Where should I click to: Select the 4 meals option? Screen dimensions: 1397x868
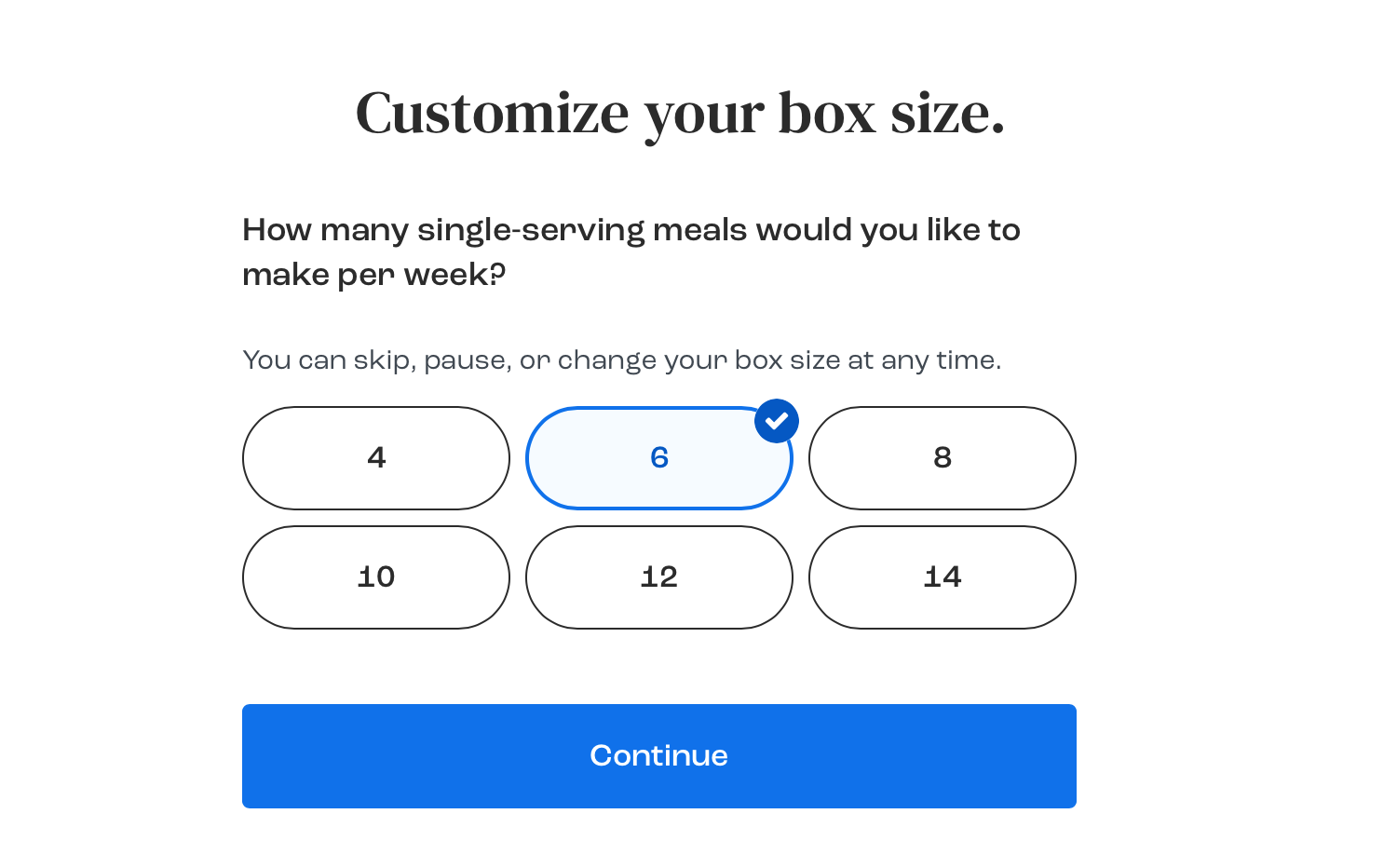pyautogui.click(x=376, y=458)
